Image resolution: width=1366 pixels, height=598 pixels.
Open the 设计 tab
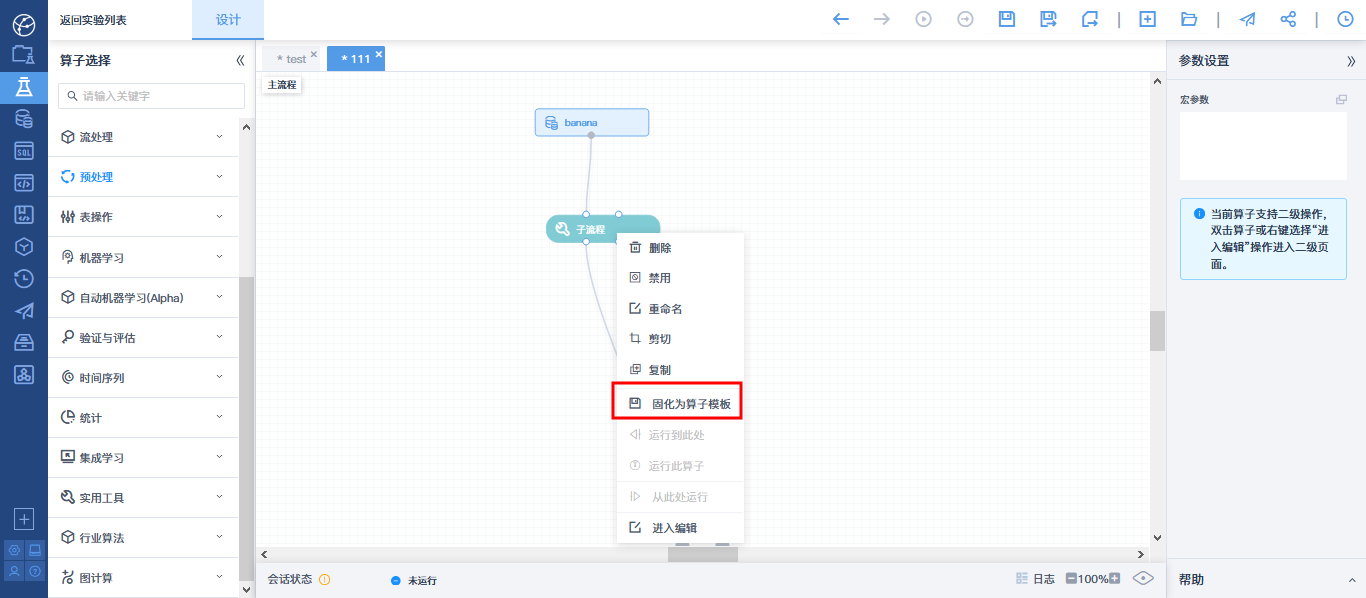pyautogui.click(x=228, y=20)
